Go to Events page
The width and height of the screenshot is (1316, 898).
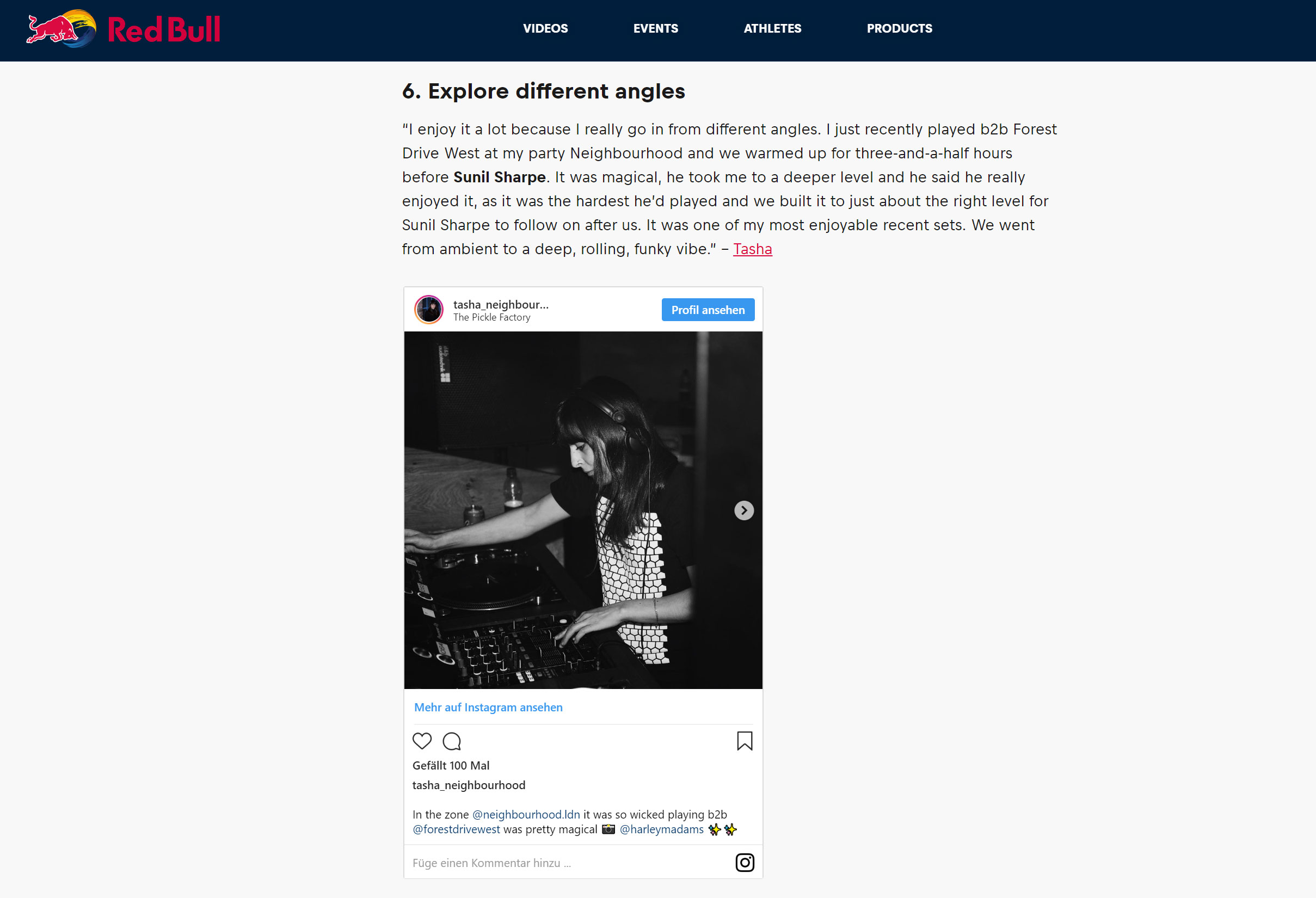point(656,28)
